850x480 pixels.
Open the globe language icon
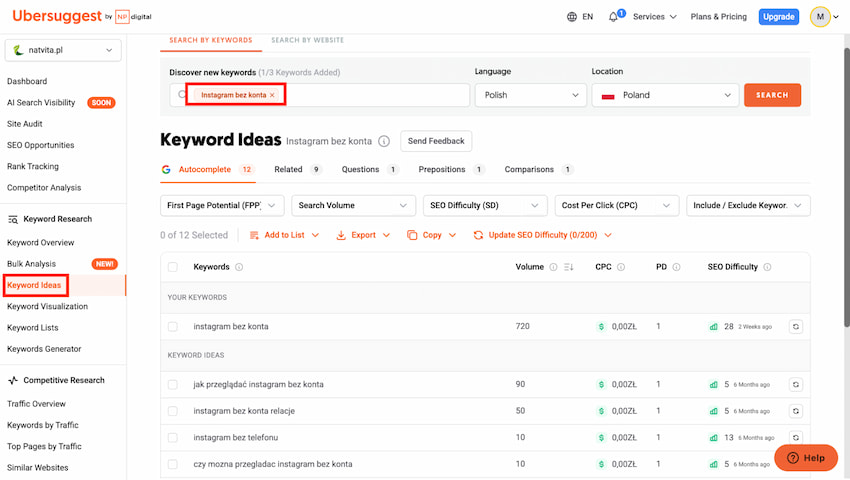[571, 17]
